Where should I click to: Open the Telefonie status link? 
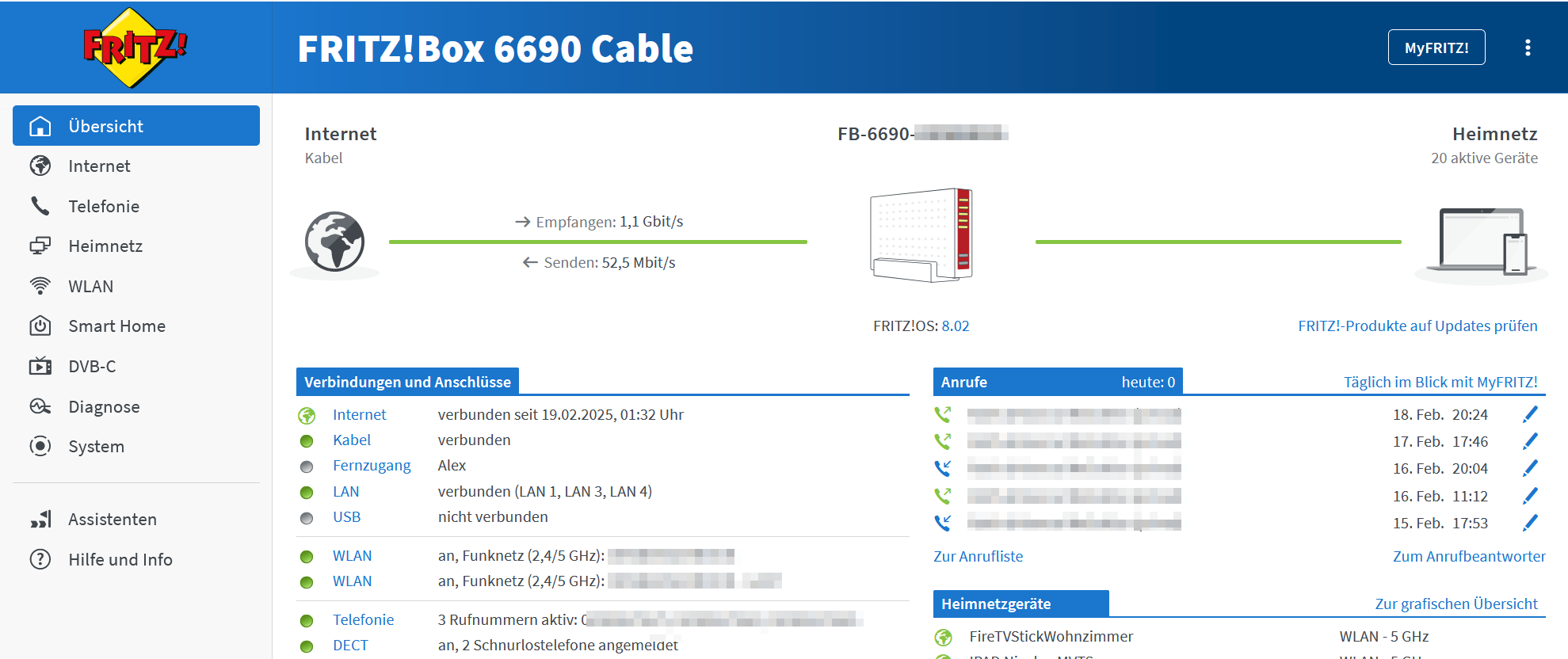(363, 619)
